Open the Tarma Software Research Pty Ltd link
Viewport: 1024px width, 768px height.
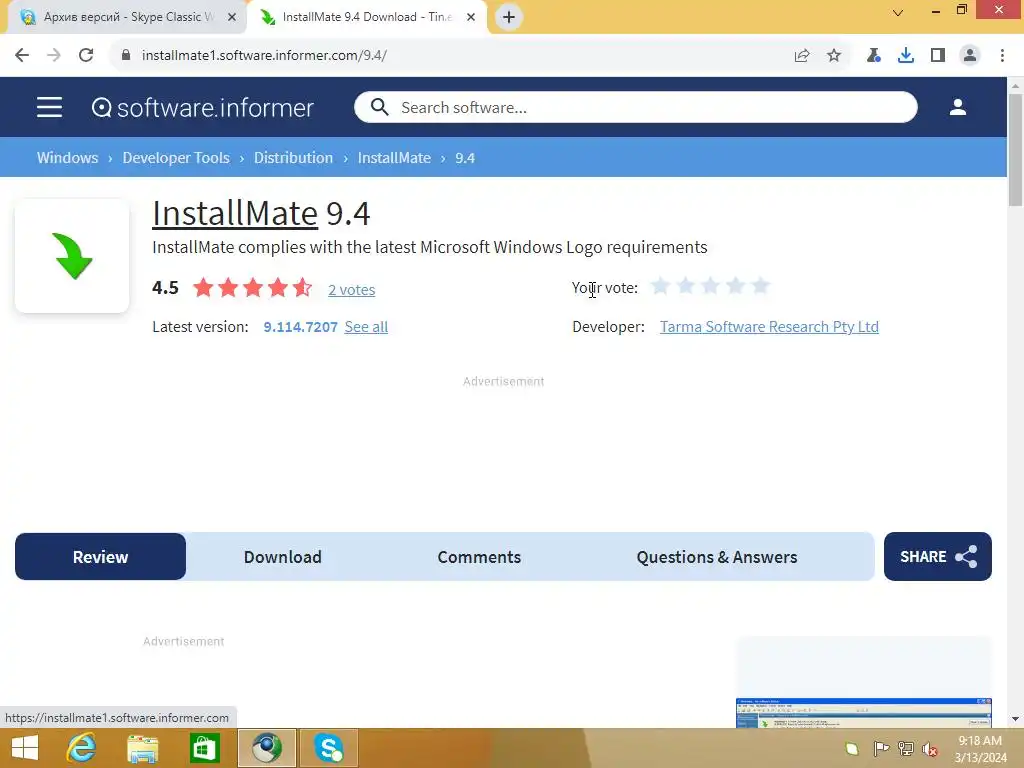click(769, 327)
